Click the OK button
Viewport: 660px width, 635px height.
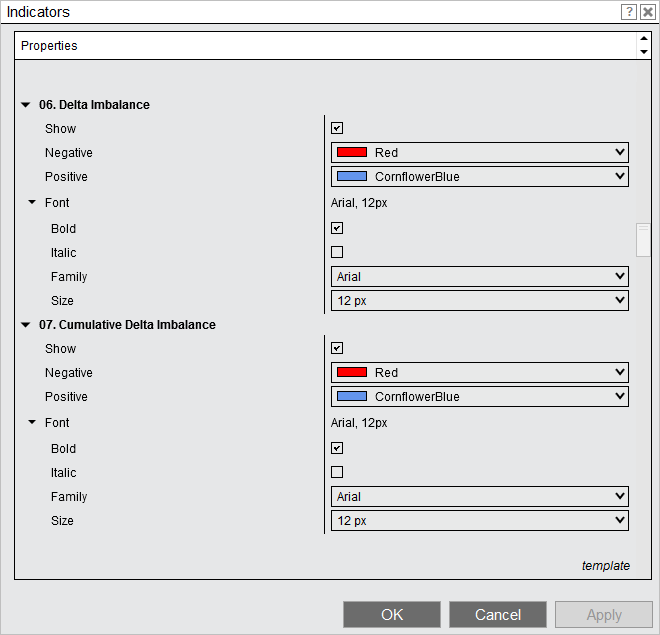(392, 615)
